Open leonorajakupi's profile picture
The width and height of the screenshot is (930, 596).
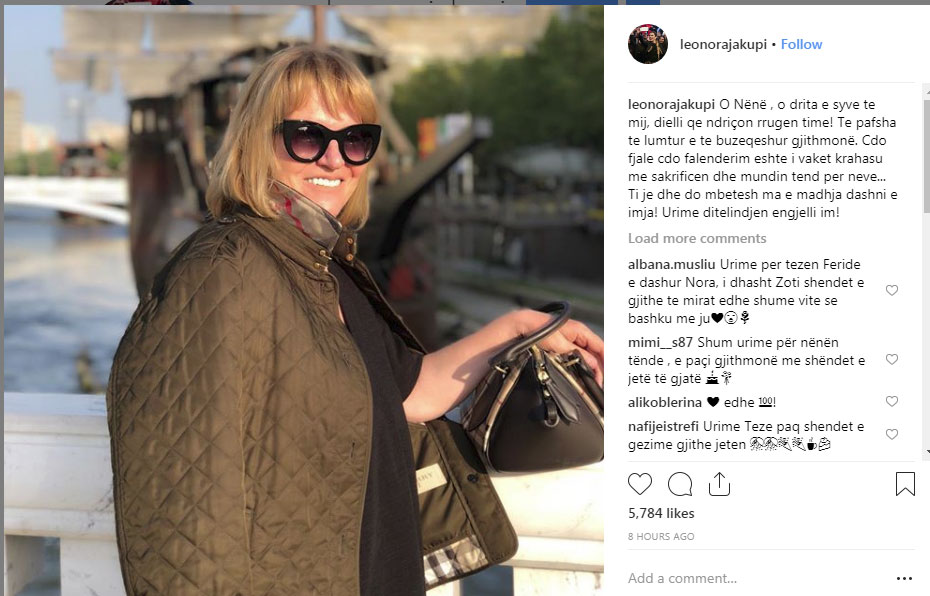point(648,44)
